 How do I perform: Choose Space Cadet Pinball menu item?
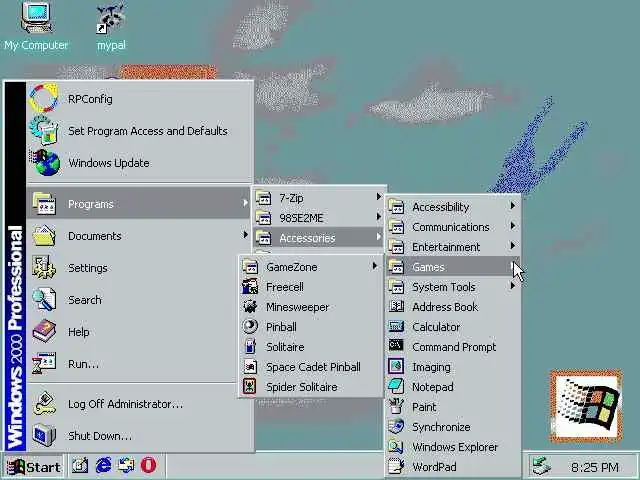point(310,367)
